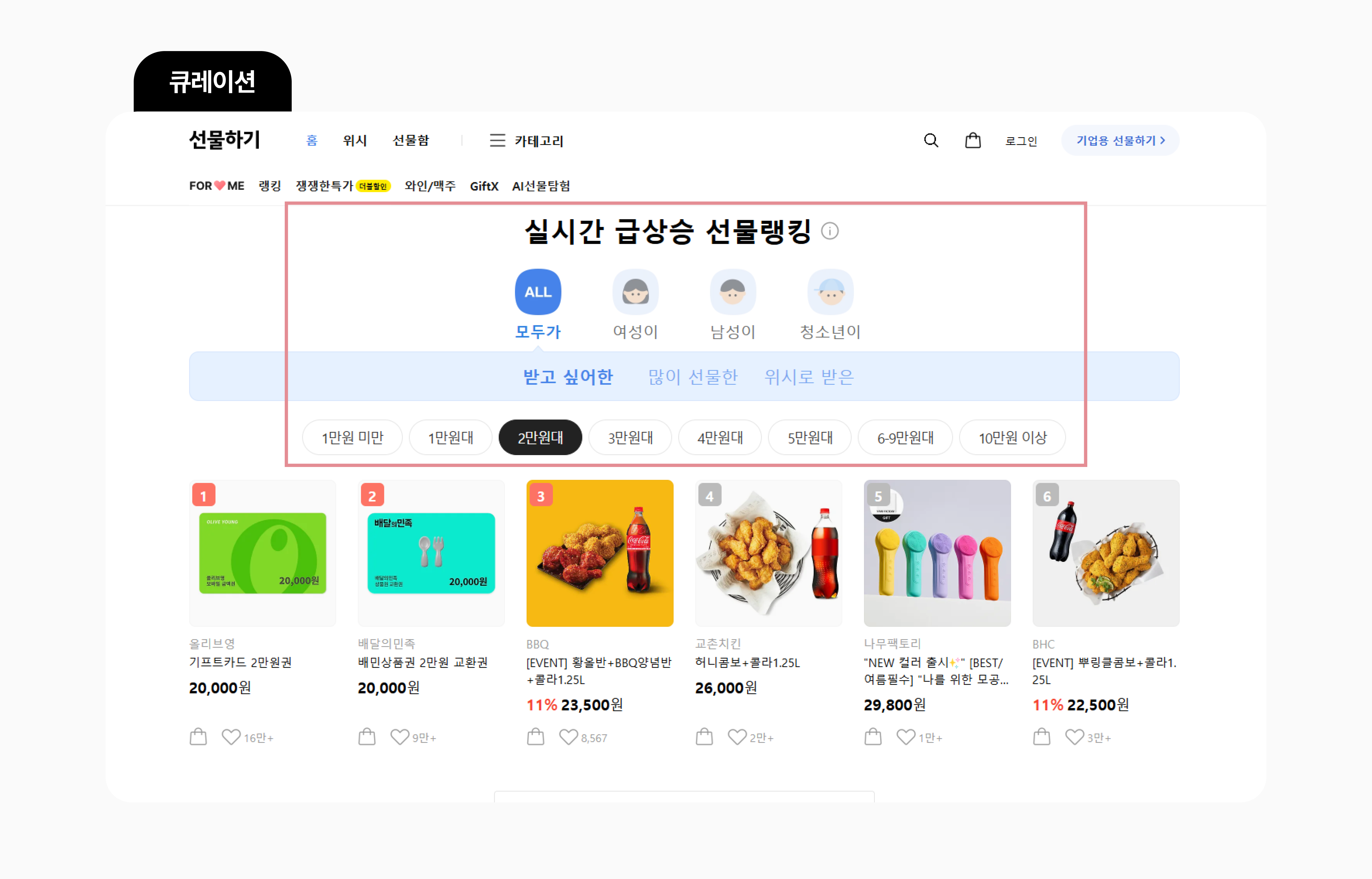Open 기업용 선물하기 button

[1120, 140]
